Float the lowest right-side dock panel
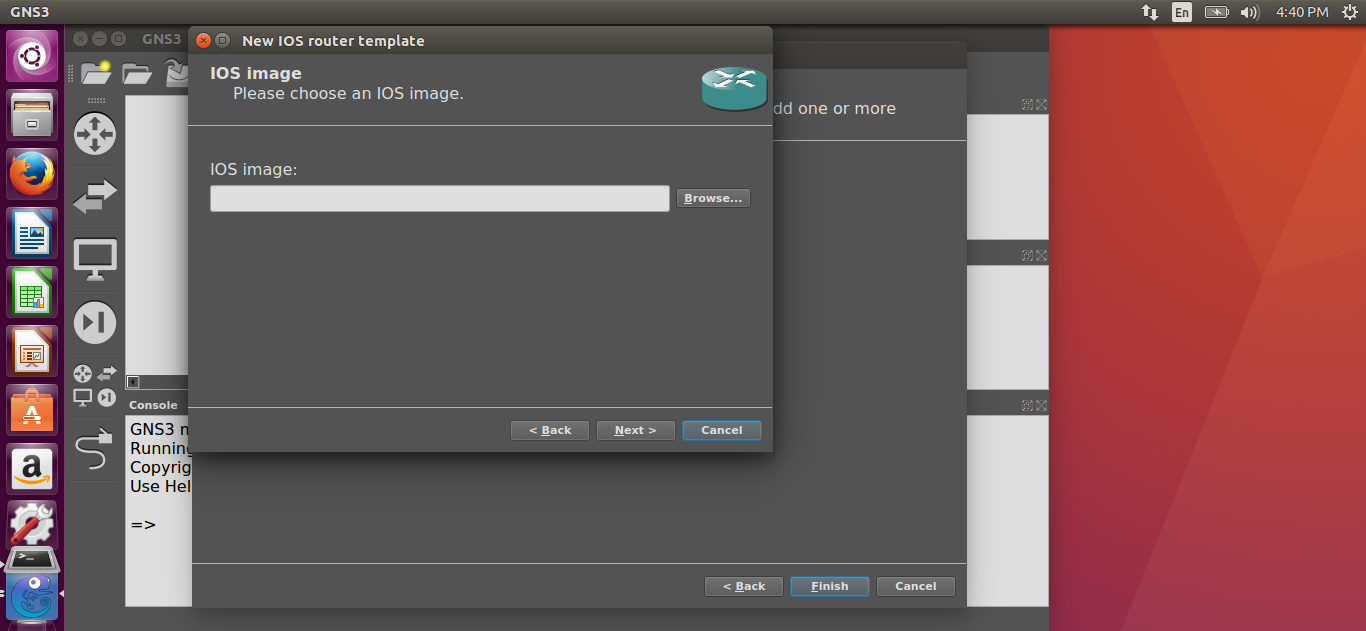 point(1027,405)
